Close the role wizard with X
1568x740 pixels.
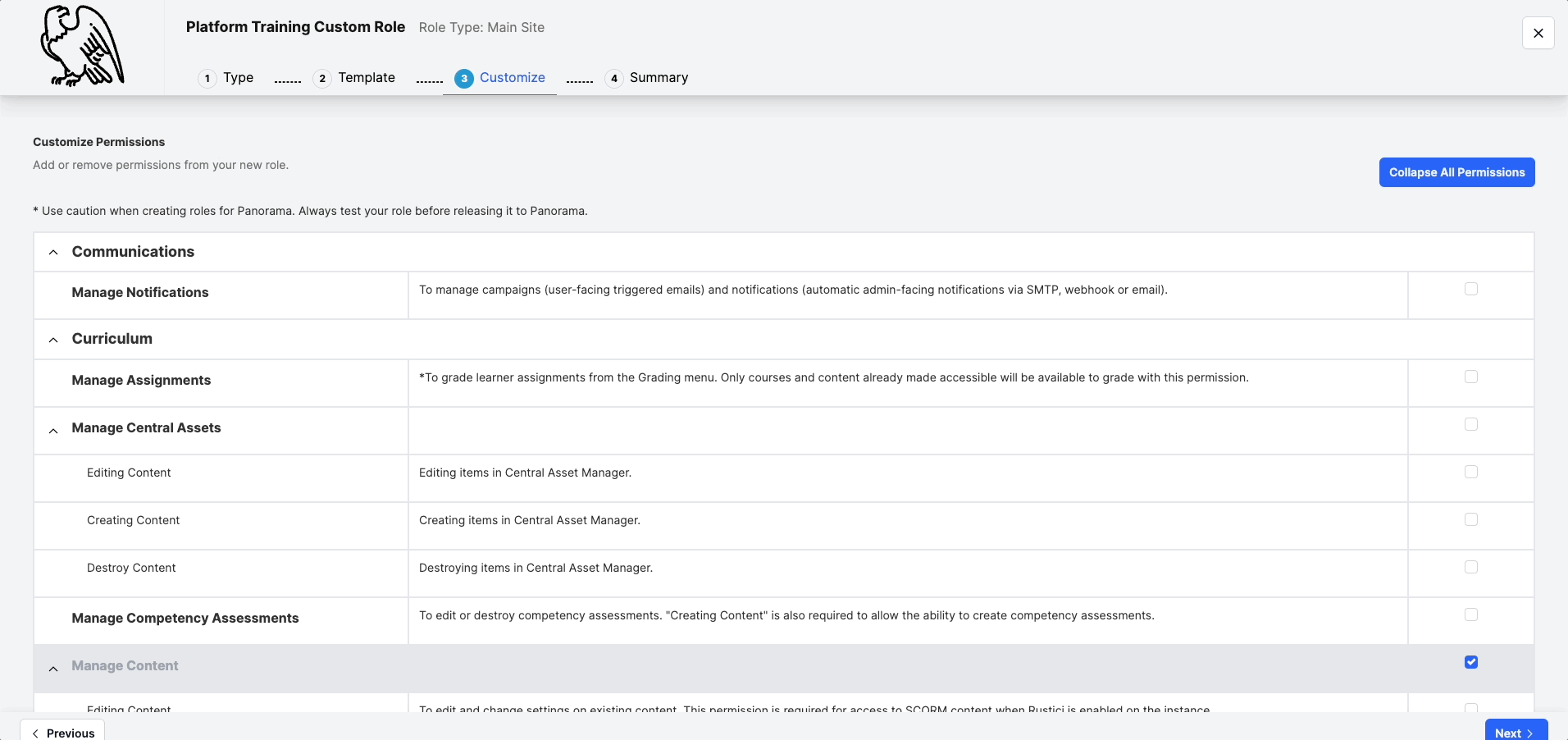click(1538, 33)
